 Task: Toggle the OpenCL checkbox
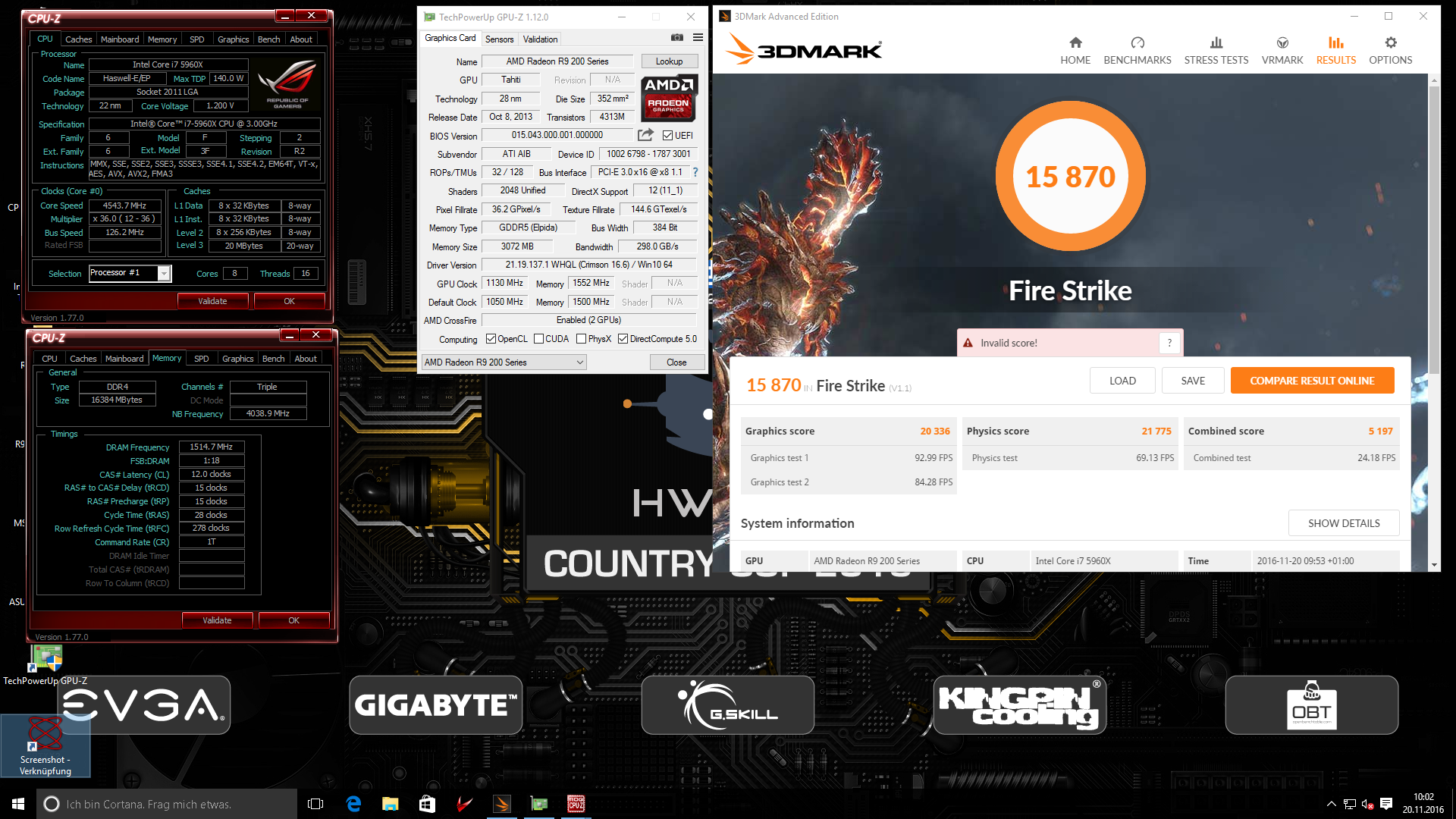coord(491,339)
